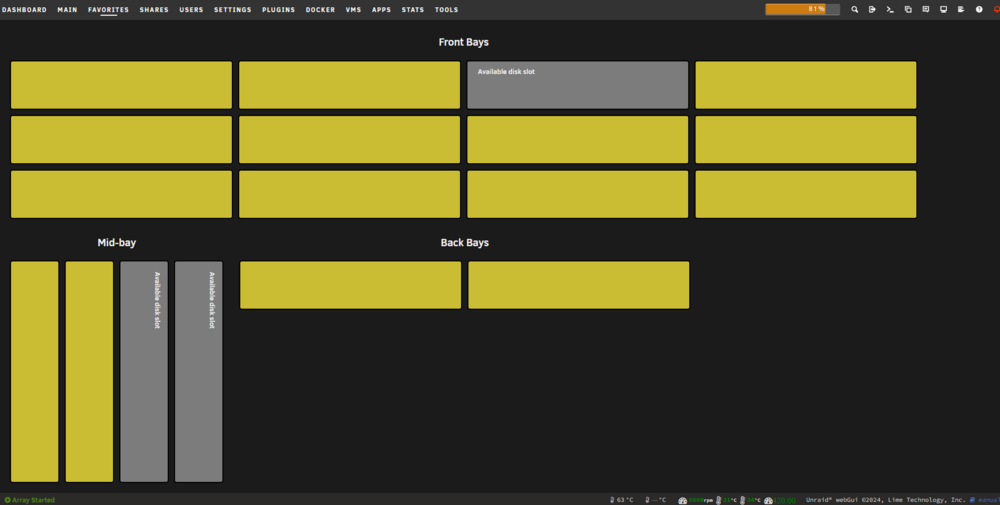This screenshot has height=505, width=1000.
Task: Click the Back Bays heading
Action: click(x=465, y=242)
